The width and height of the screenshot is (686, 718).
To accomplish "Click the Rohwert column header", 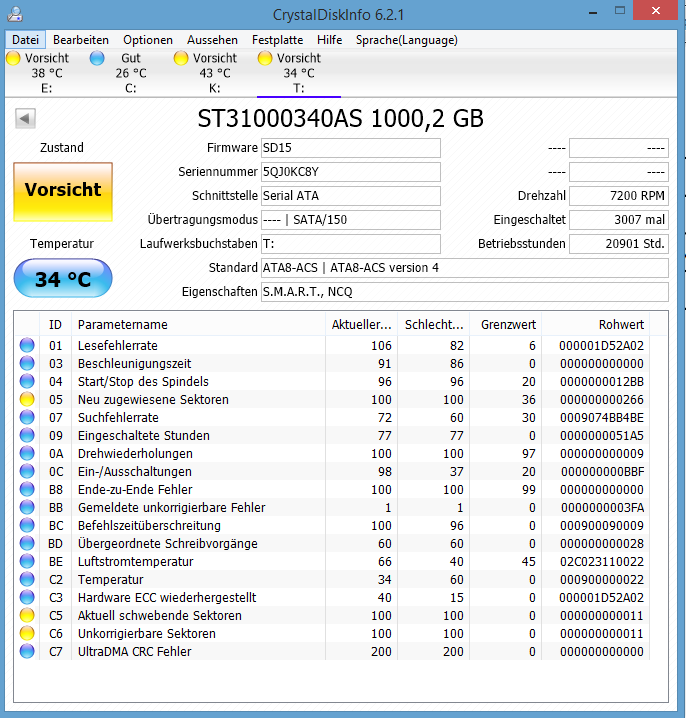I will click(596, 325).
